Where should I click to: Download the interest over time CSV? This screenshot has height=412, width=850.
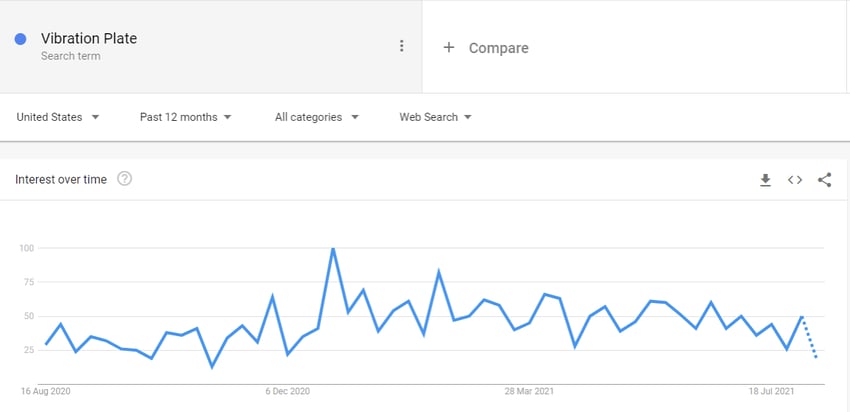pos(765,180)
